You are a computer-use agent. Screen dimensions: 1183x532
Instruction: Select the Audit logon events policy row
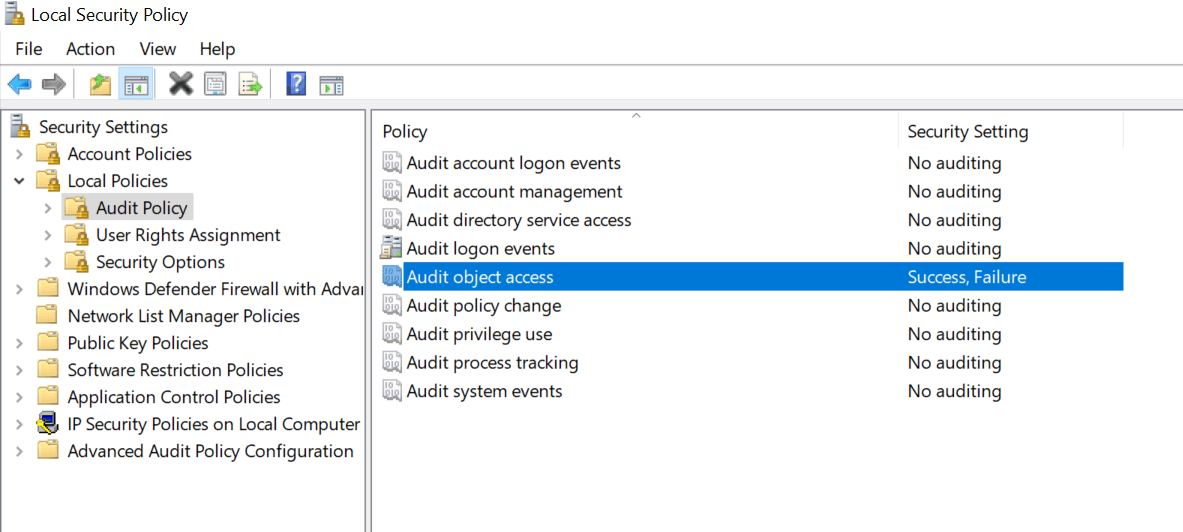[x=480, y=248]
